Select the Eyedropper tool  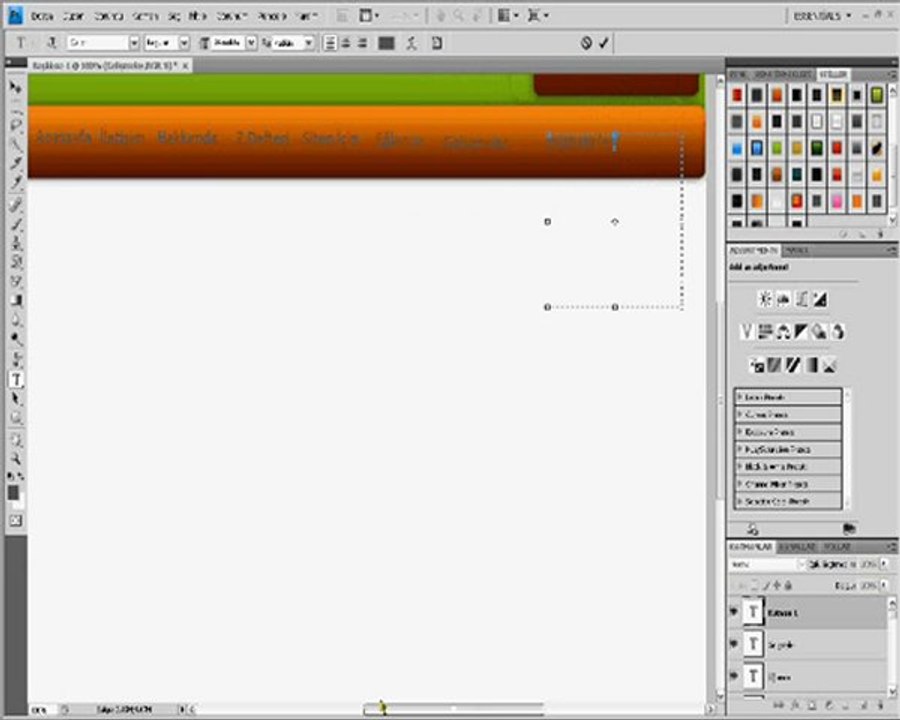[16, 183]
